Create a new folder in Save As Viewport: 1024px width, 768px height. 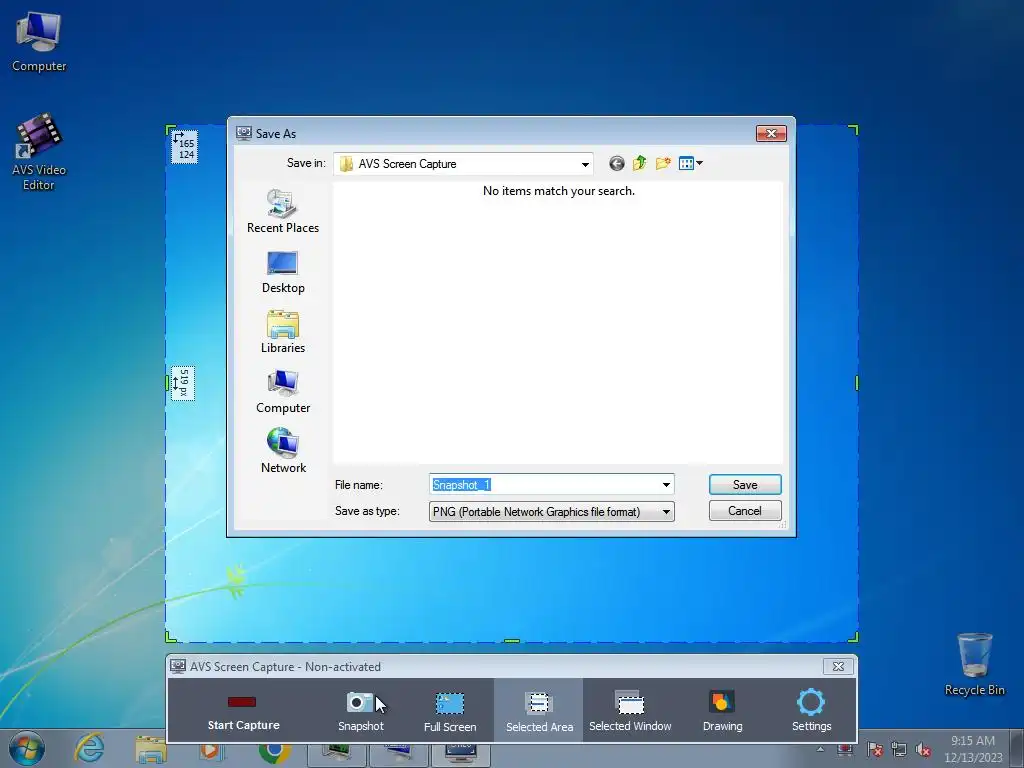663,163
